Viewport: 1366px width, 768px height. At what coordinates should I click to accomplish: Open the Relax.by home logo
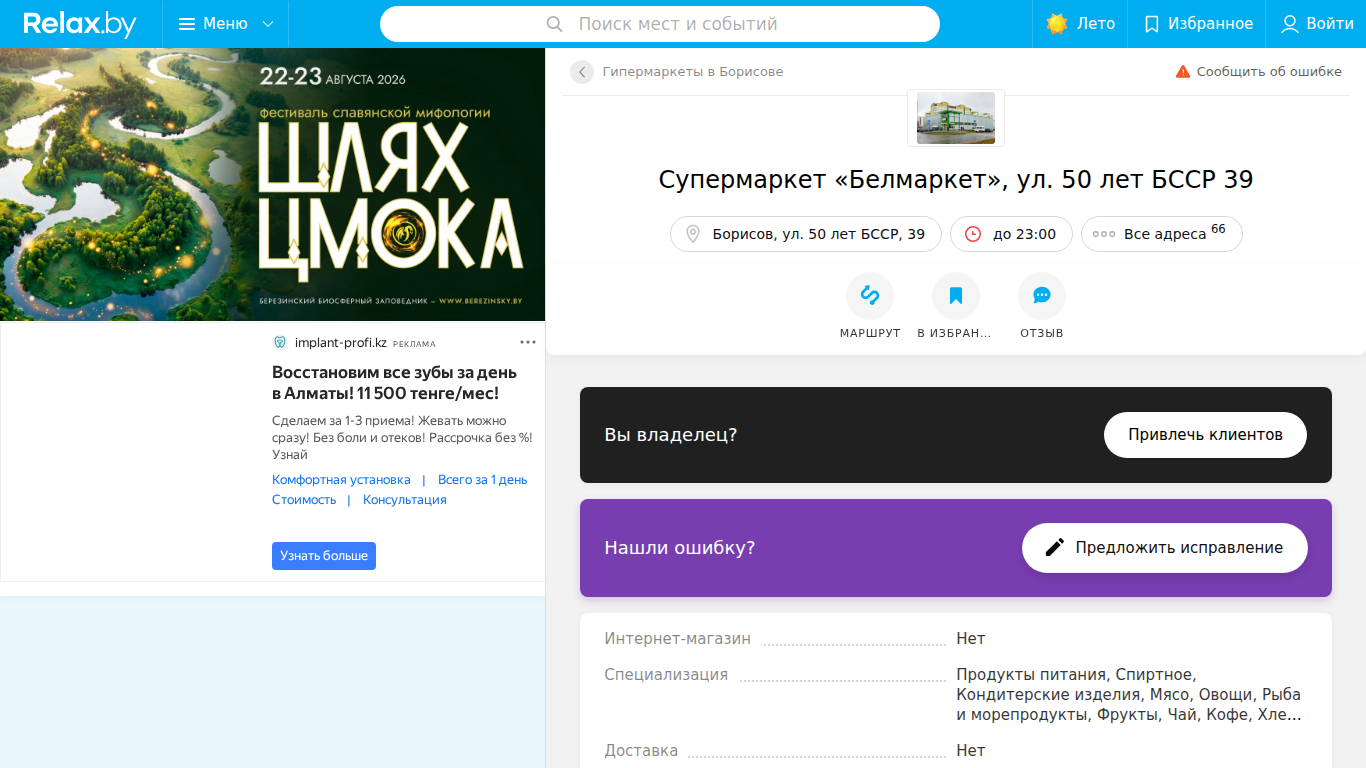point(80,24)
